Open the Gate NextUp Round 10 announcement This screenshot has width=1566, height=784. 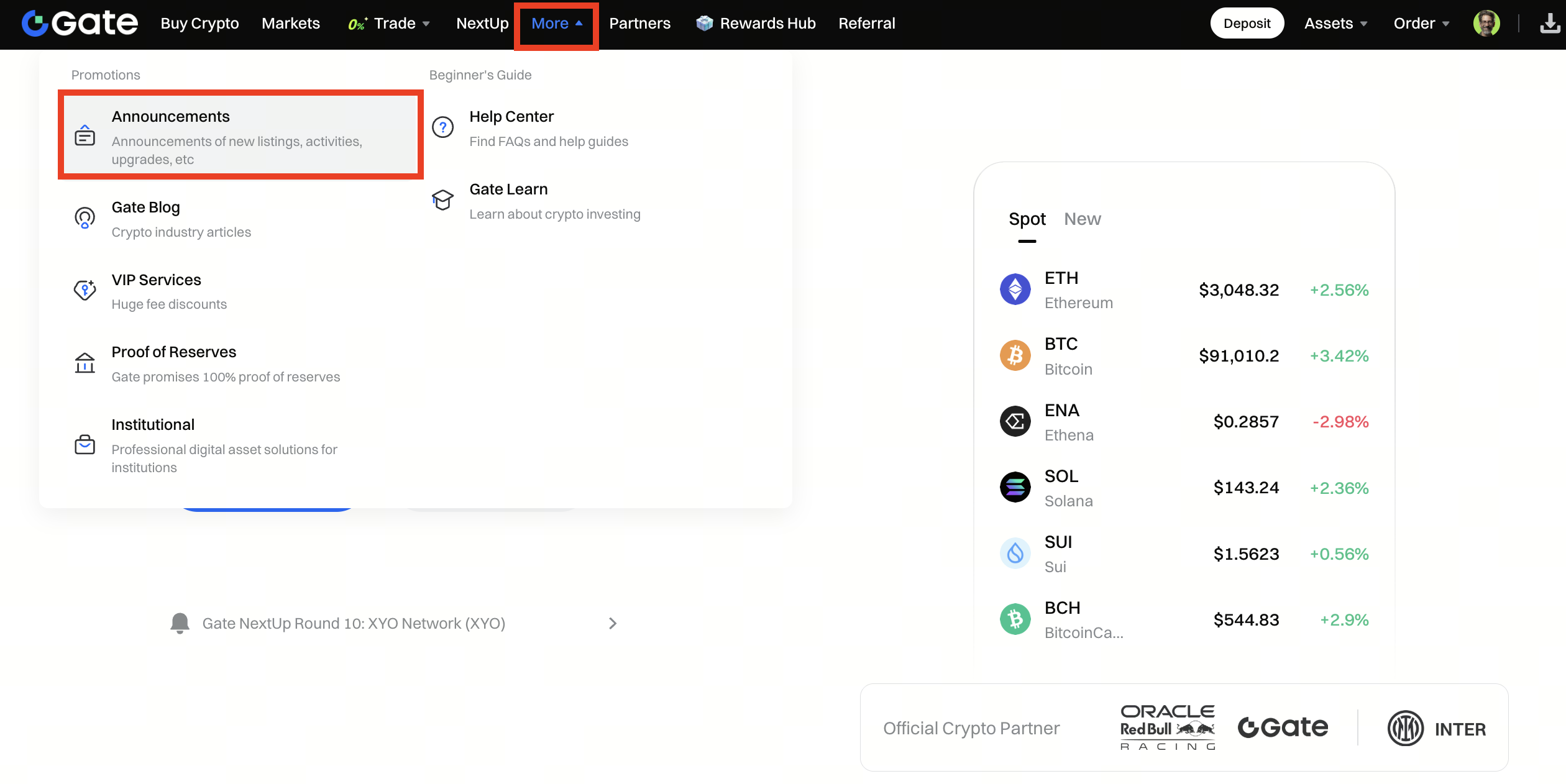click(354, 623)
